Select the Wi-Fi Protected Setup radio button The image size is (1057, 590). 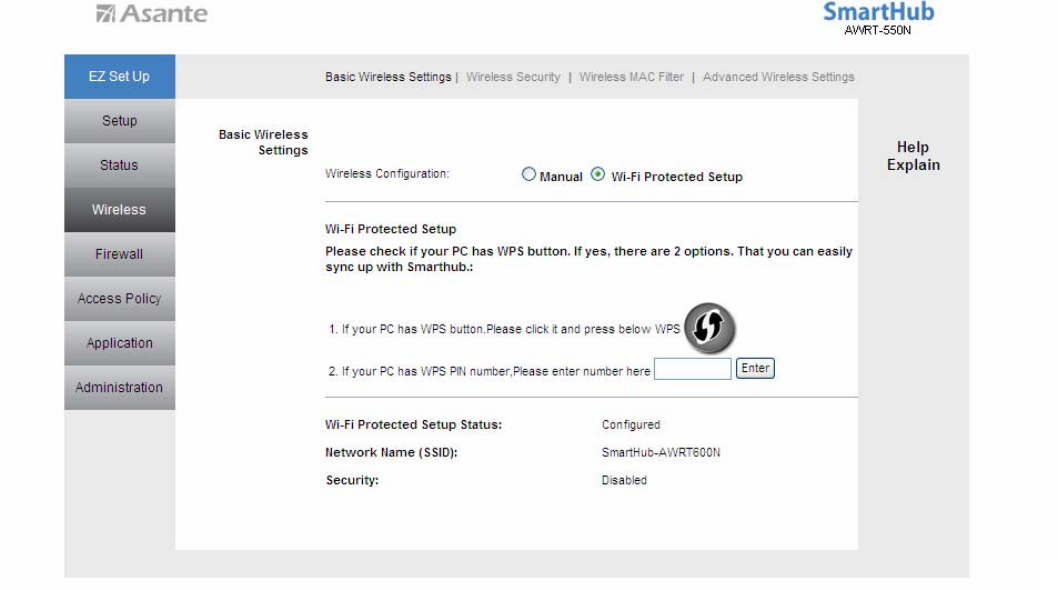coord(598,175)
